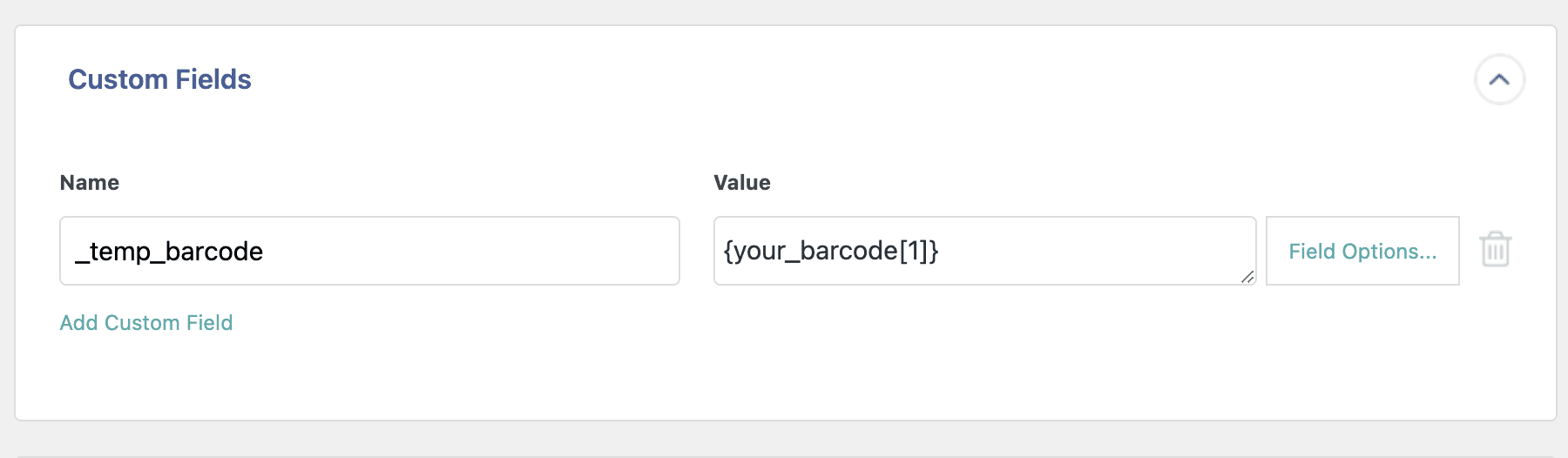Click the Add Custom Field link
1568x458 pixels.
tap(146, 323)
